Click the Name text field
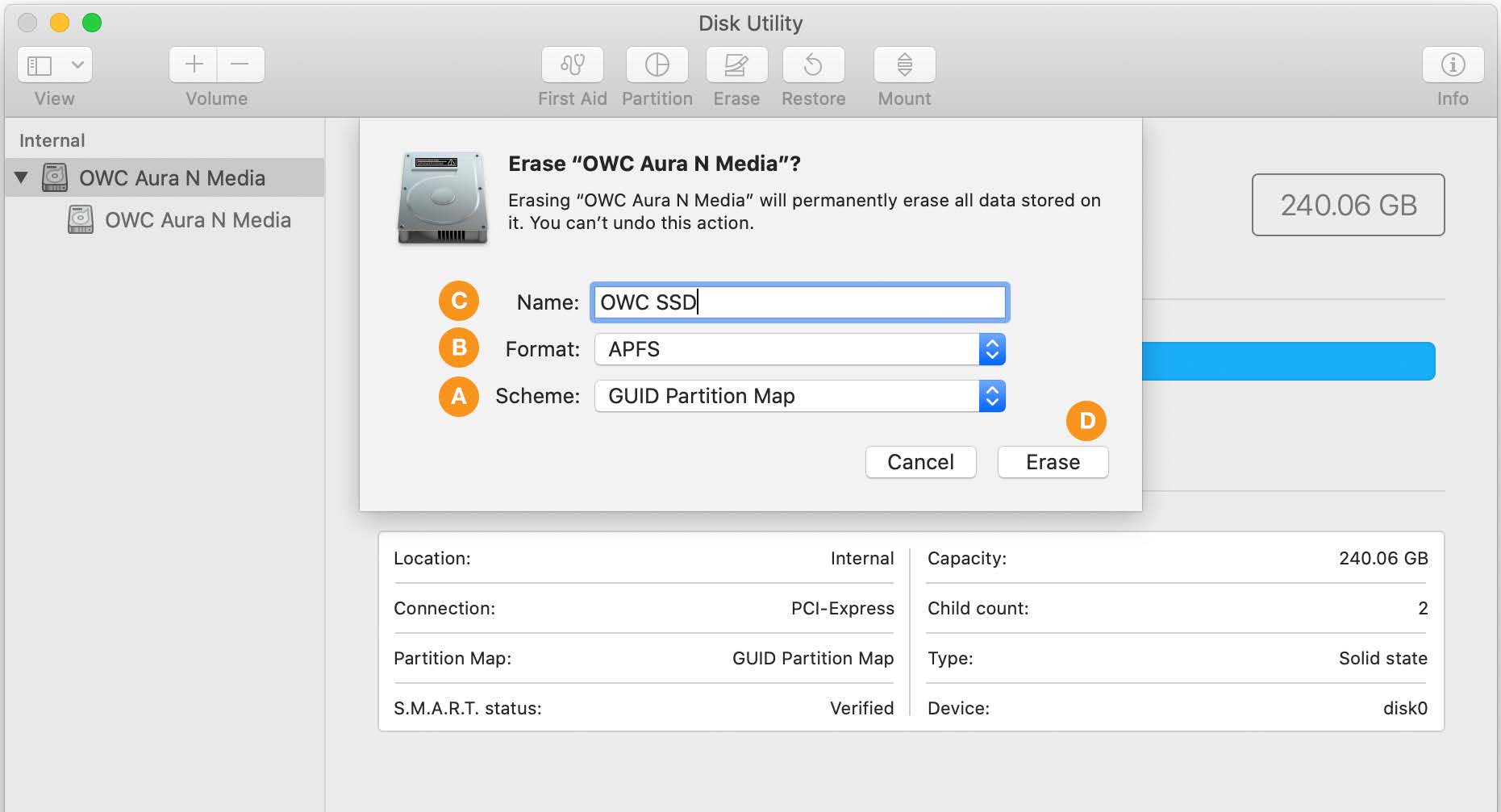Viewport: 1501px width, 812px height. pos(799,302)
